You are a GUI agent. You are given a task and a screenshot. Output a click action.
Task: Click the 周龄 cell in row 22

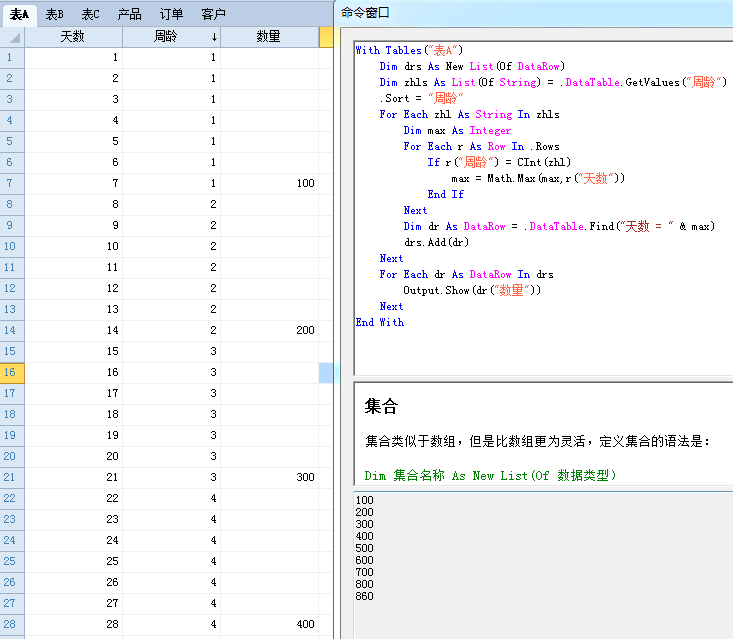click(x=172, y=498)
